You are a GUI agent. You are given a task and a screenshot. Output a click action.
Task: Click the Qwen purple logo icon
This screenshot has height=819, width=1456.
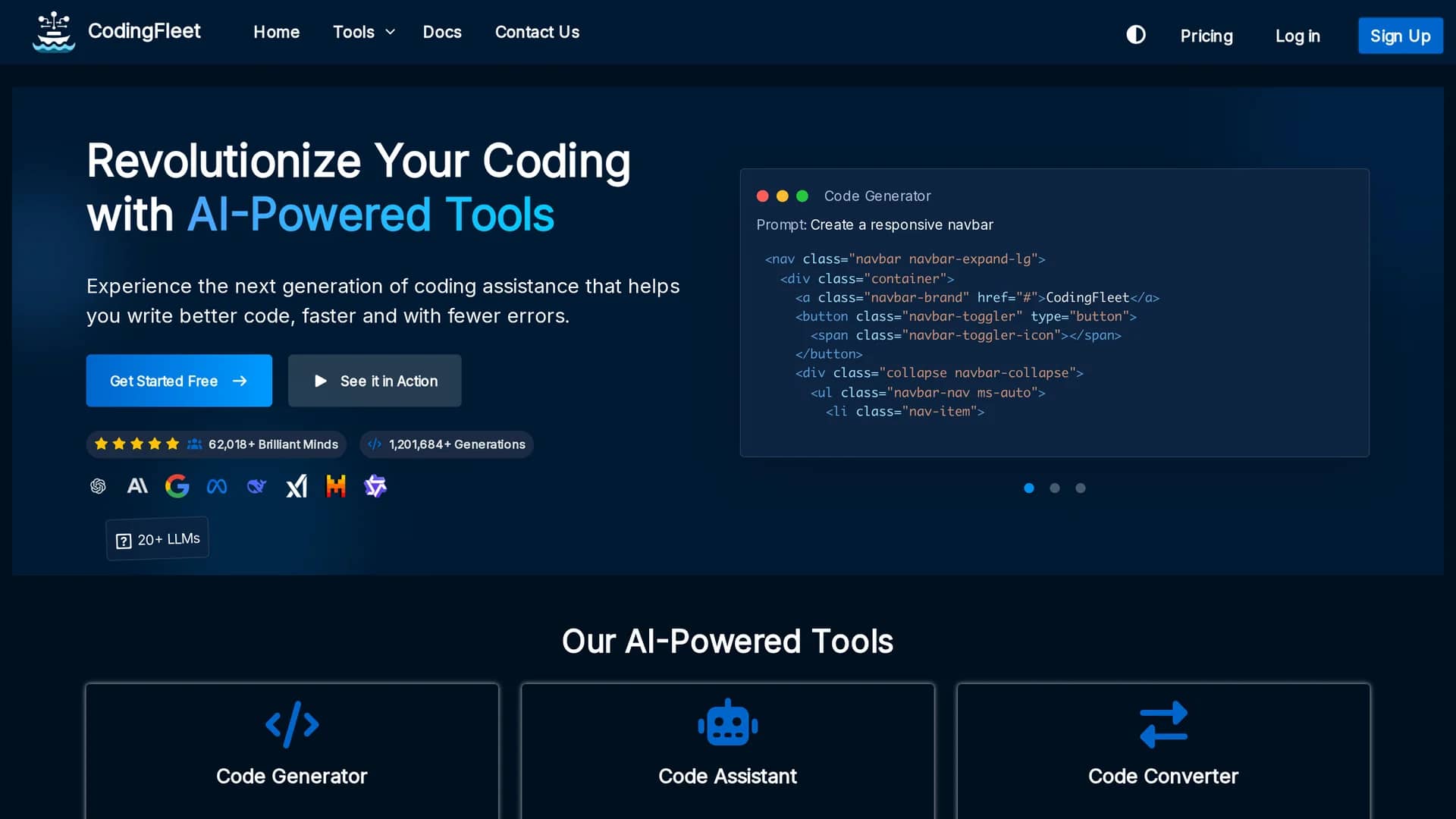point(375,486)
